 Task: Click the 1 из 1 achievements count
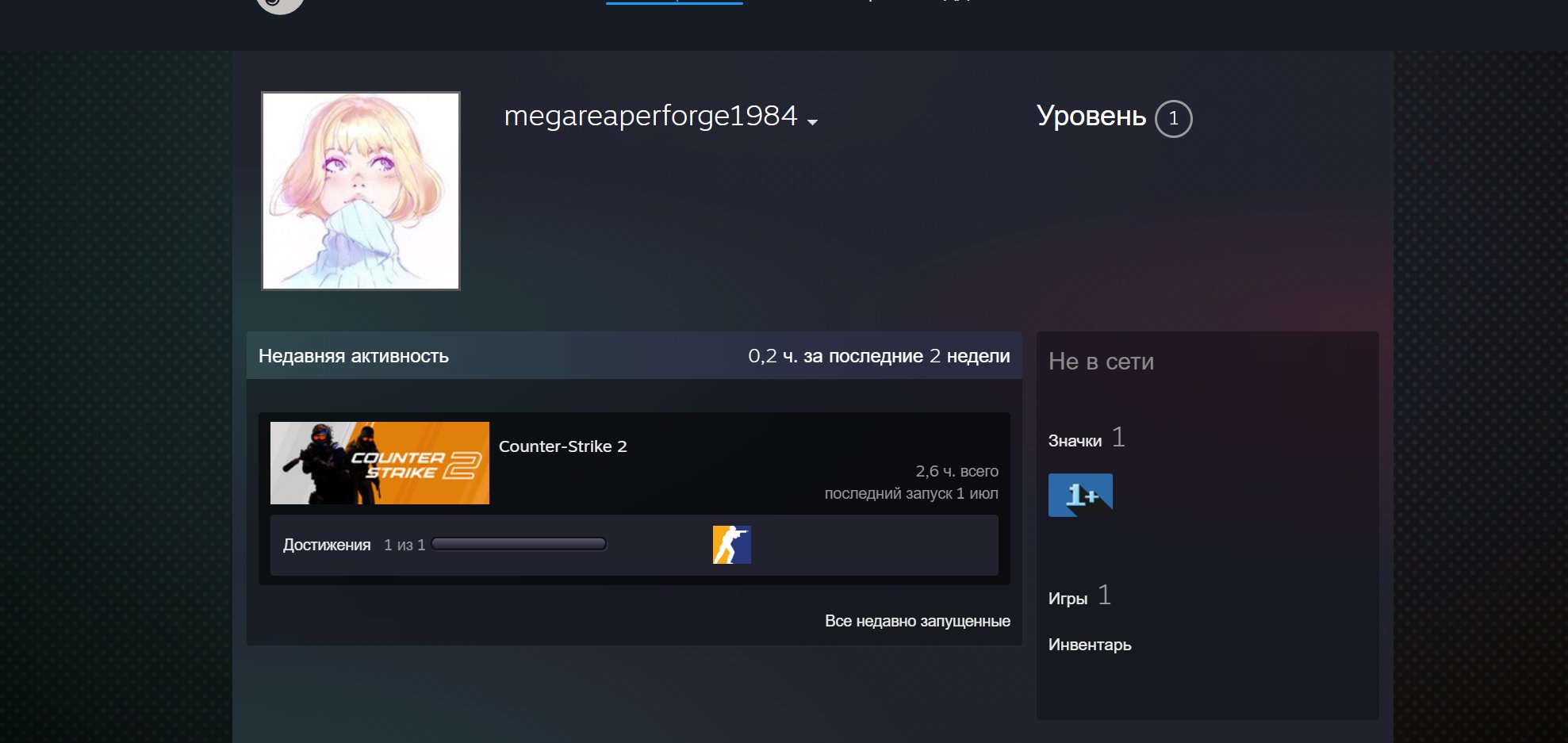click(x=404, y=545)
